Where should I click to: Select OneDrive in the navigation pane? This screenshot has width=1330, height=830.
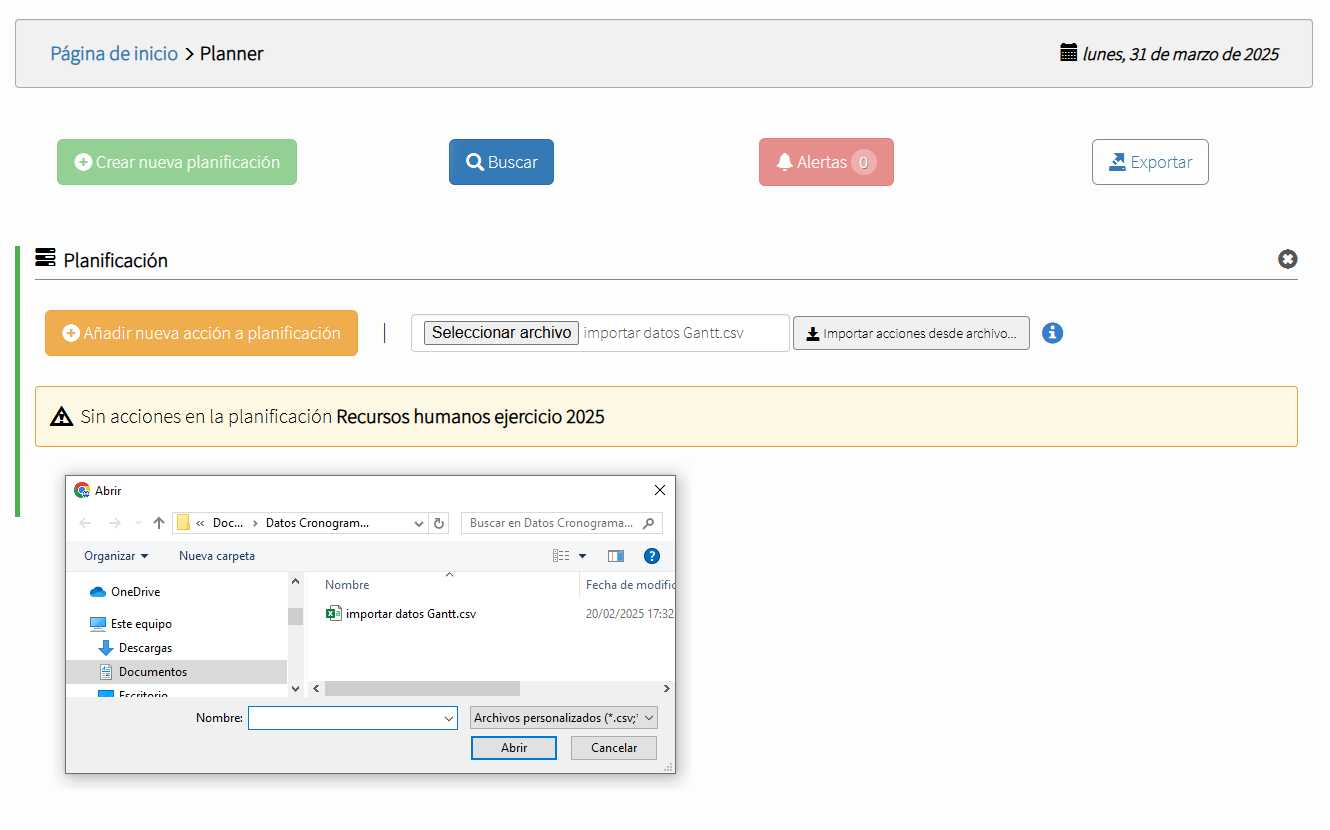[135, 592]
